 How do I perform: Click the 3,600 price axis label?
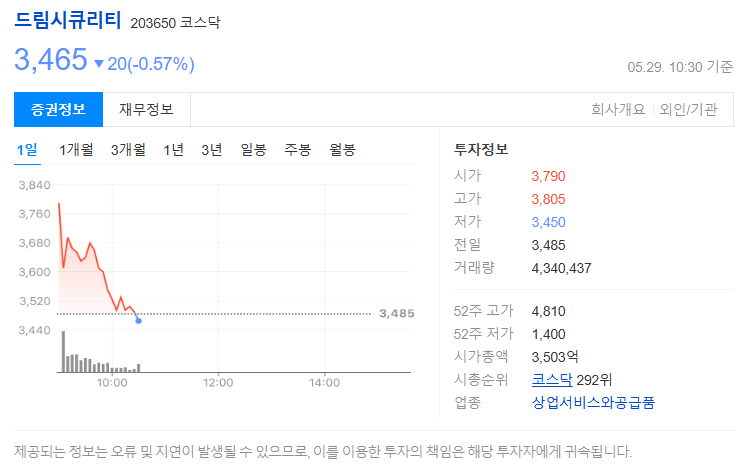34,272
